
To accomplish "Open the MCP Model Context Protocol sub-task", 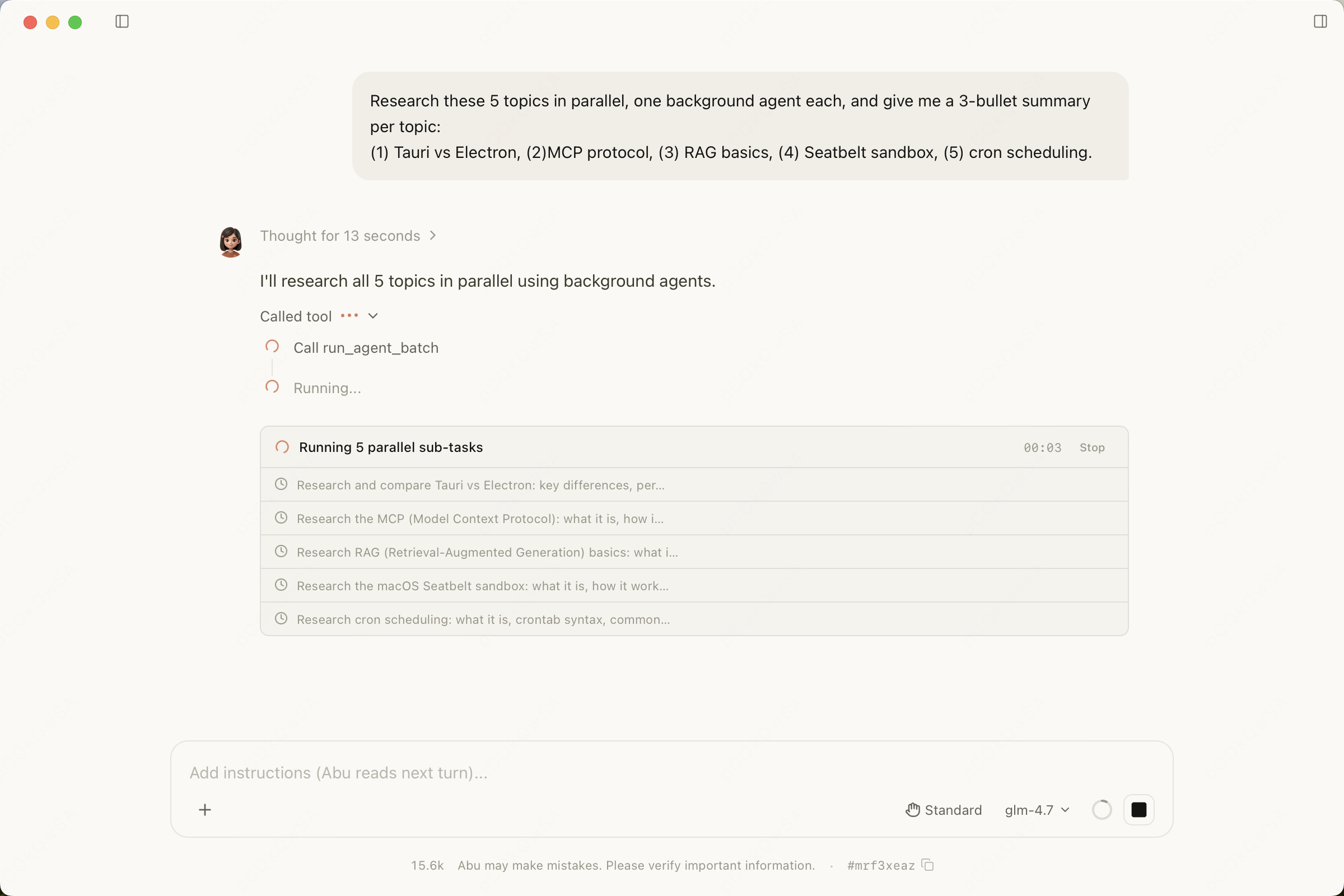I will [694, 519].
